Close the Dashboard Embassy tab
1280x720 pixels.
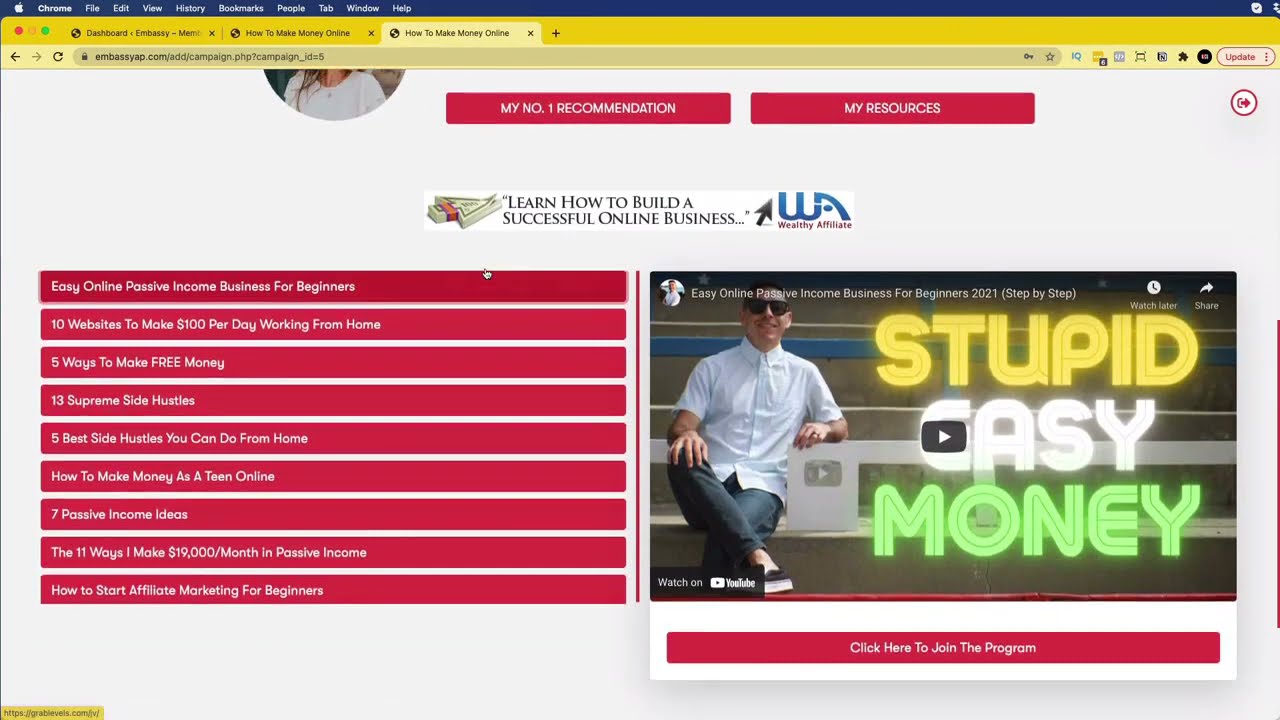click(x=212, y=33)
